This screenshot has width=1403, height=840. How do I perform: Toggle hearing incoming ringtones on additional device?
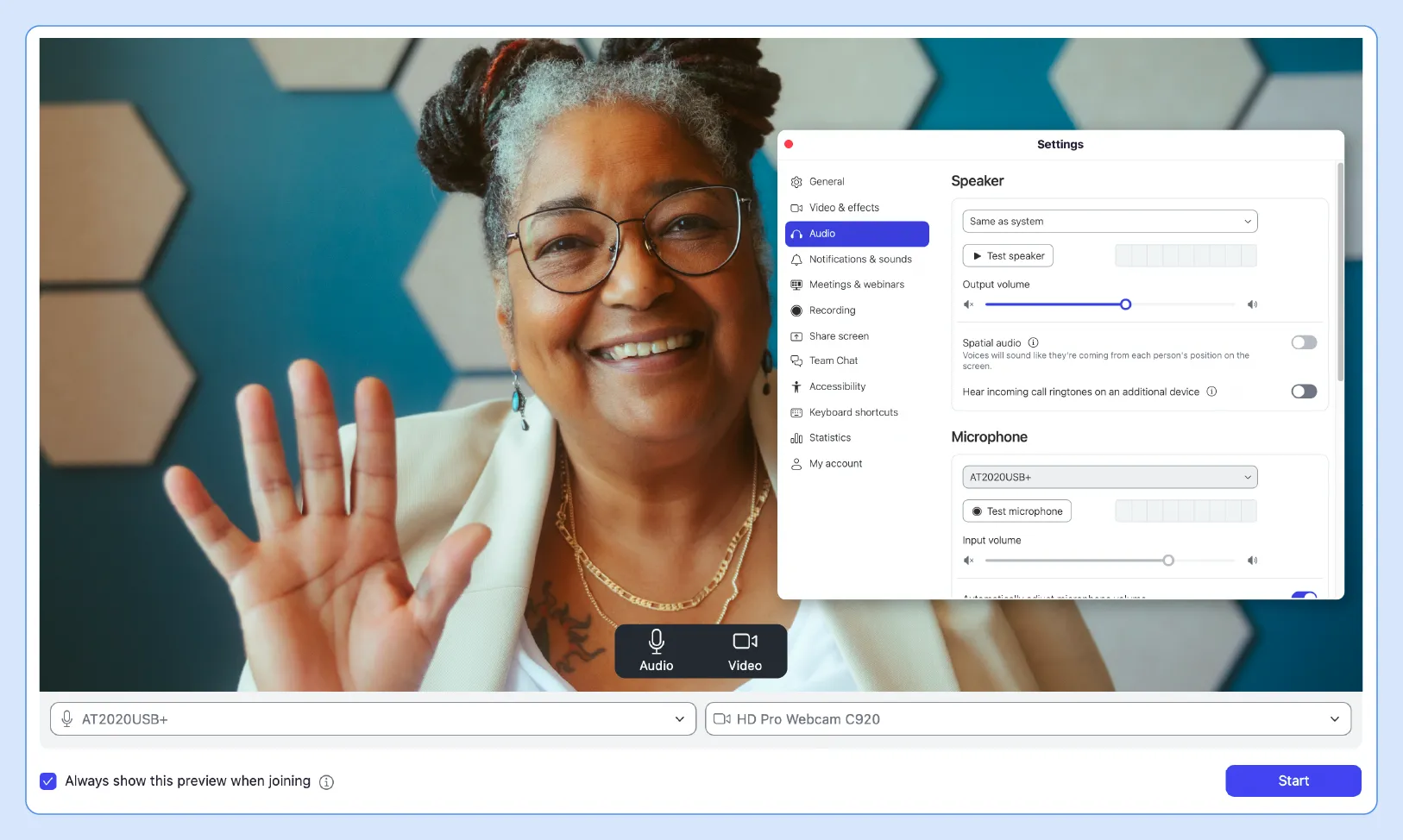1303,391
